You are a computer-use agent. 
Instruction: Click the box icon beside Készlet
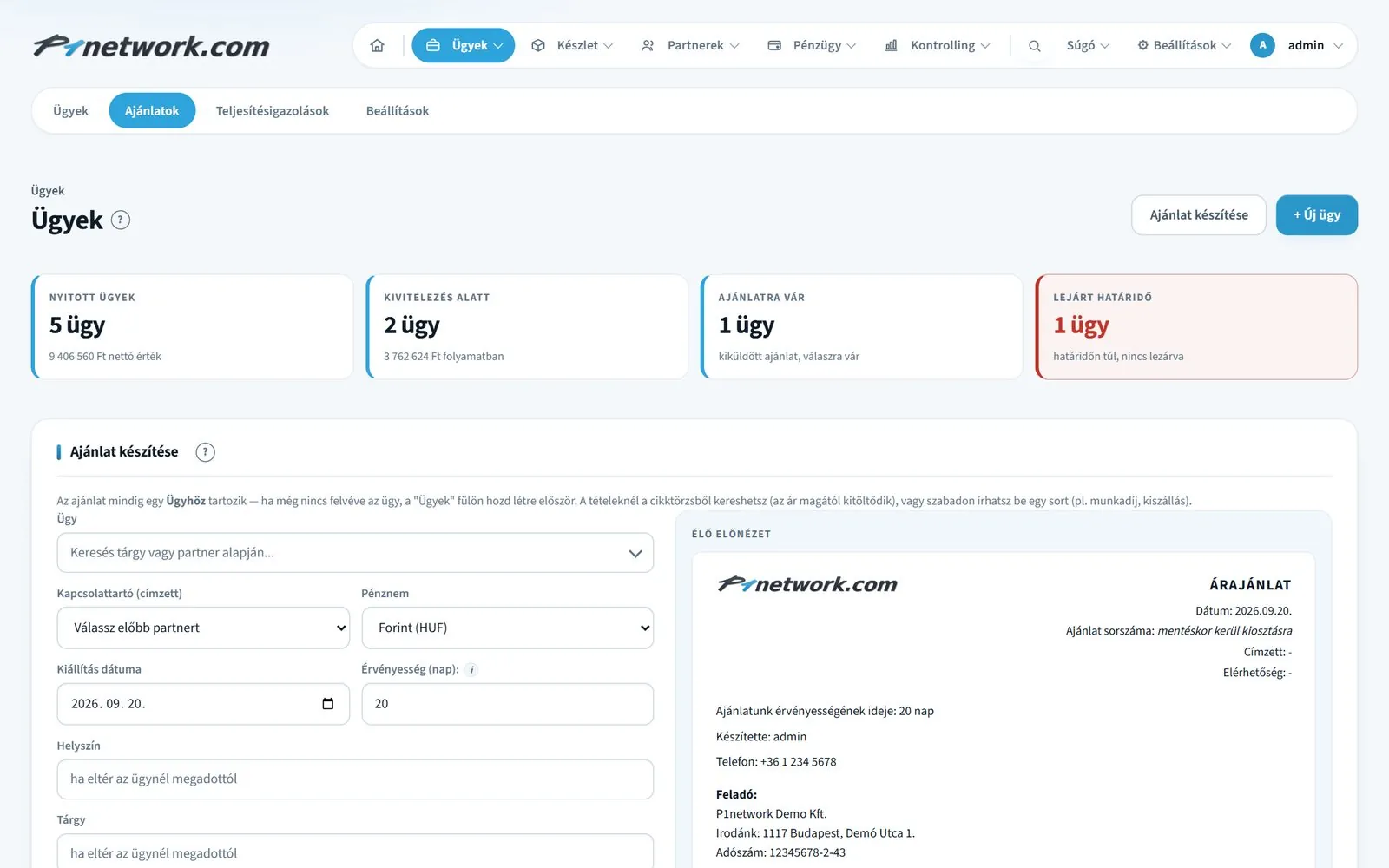[538, 45]
